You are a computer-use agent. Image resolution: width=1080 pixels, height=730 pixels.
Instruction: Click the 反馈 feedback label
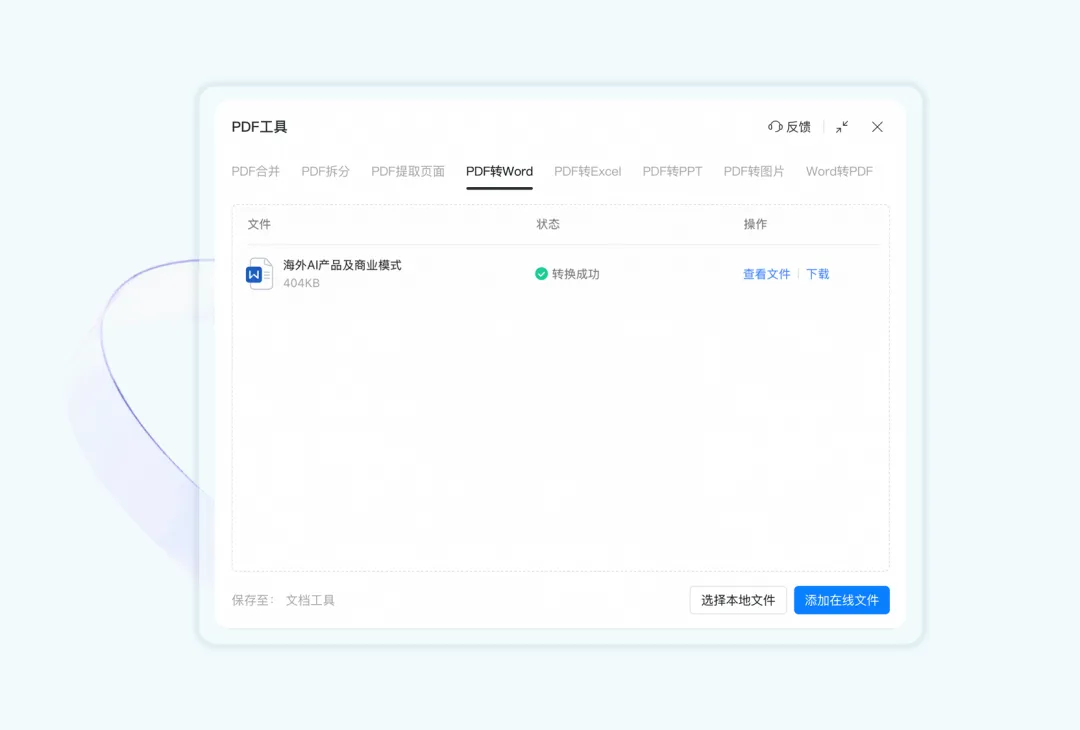(x=798, y=127)
